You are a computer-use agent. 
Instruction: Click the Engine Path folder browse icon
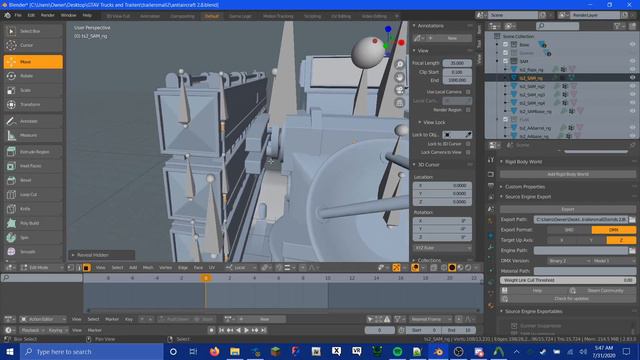tap(632, 251)
